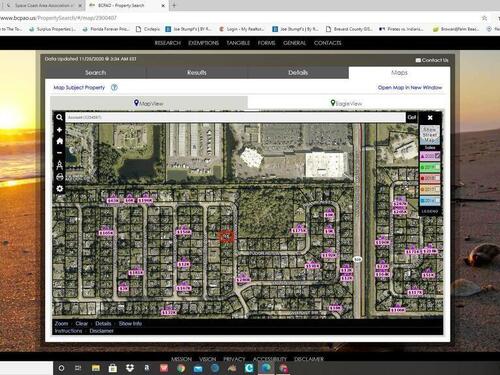500x375 pixels.
Task: Open the EXEMPTIONS menu
Action: point(203,43)
